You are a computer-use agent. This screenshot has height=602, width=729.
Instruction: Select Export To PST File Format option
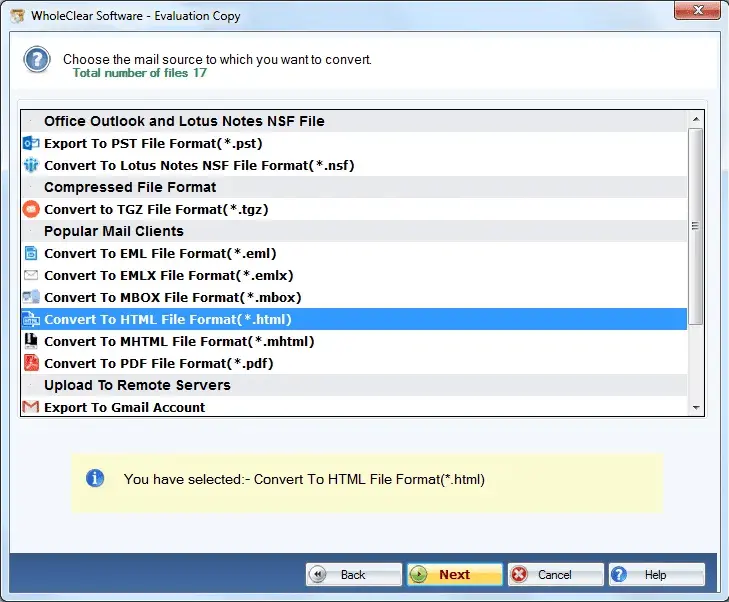tap(354, 143)
